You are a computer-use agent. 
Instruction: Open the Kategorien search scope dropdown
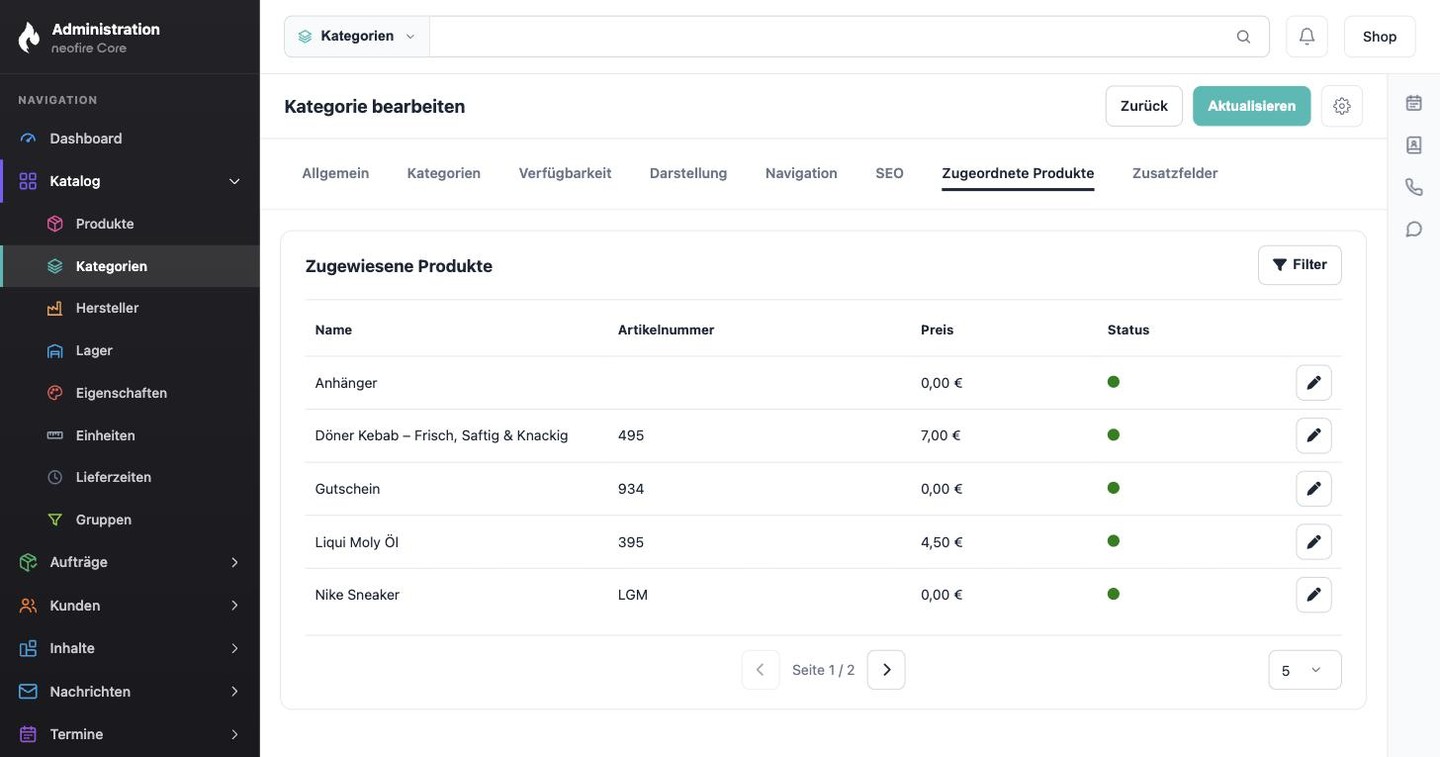357,36
